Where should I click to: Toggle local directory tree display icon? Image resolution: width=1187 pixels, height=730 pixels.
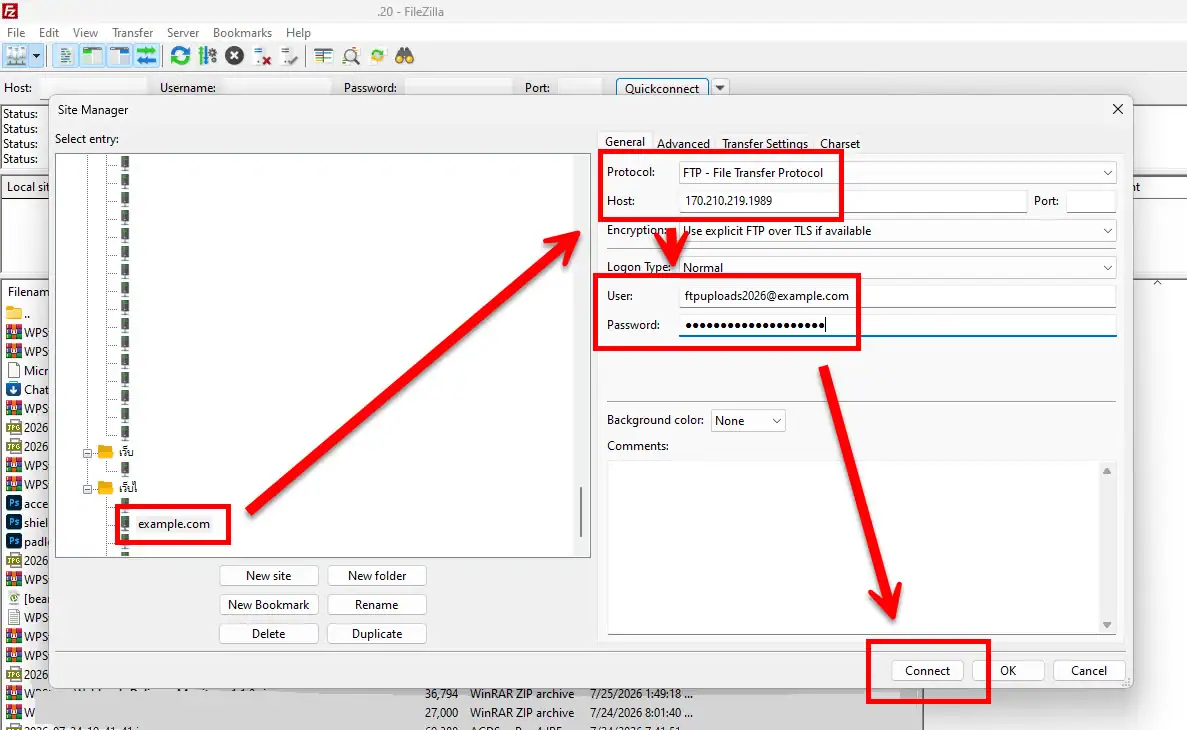coord(92,56)
